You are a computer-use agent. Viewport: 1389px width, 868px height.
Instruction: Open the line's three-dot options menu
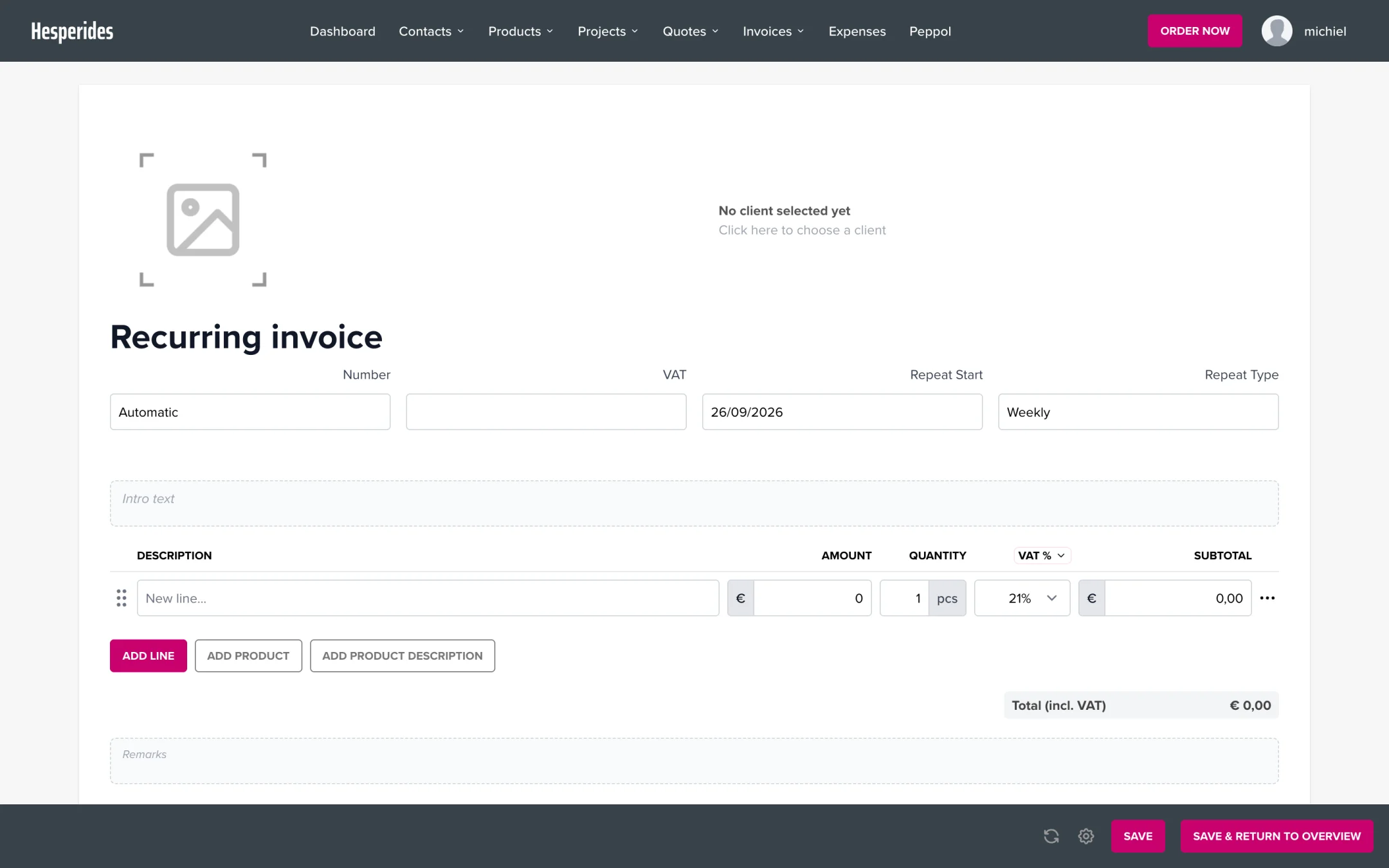tap(1267, 598)
